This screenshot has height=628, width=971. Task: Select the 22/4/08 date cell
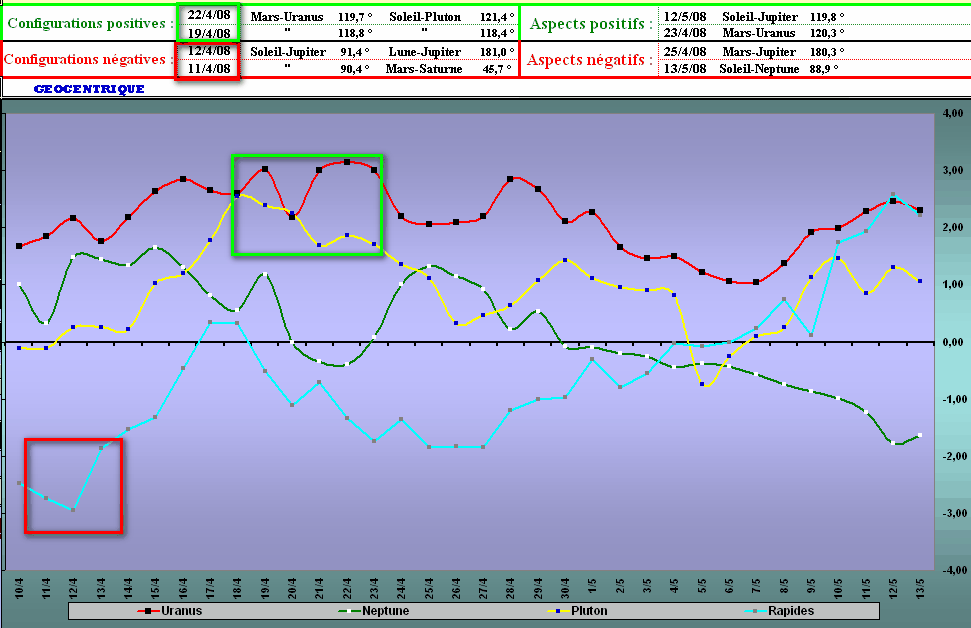coord(209,15)
